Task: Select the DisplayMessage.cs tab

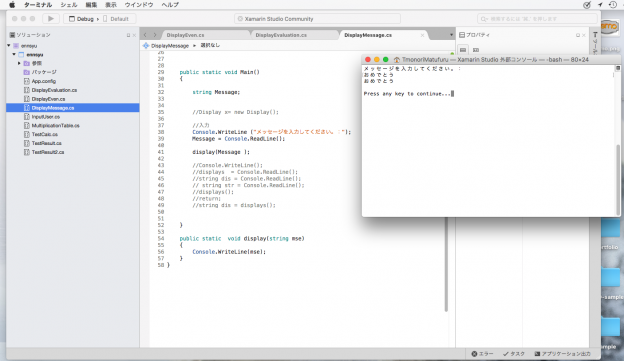Action: (x=368, y=35)
